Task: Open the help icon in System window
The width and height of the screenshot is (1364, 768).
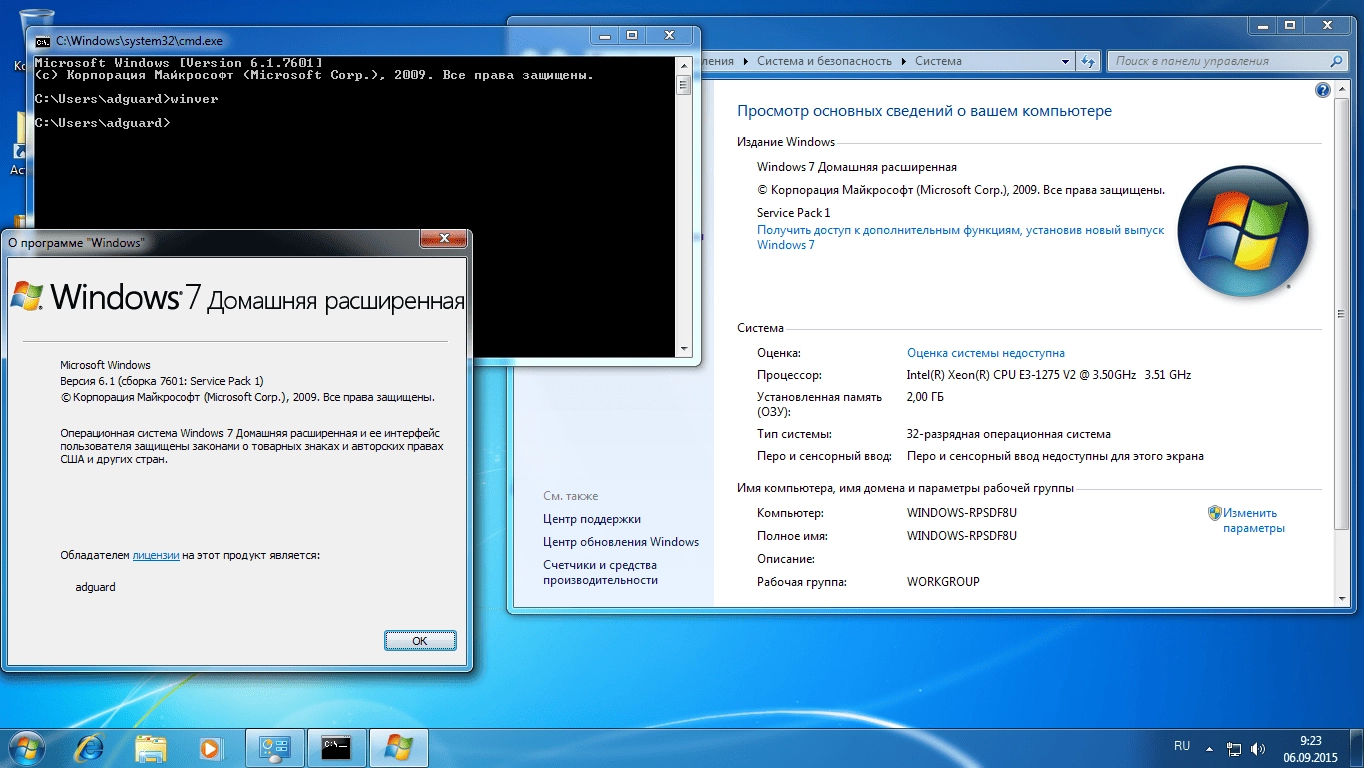Action: [1323, 91]
